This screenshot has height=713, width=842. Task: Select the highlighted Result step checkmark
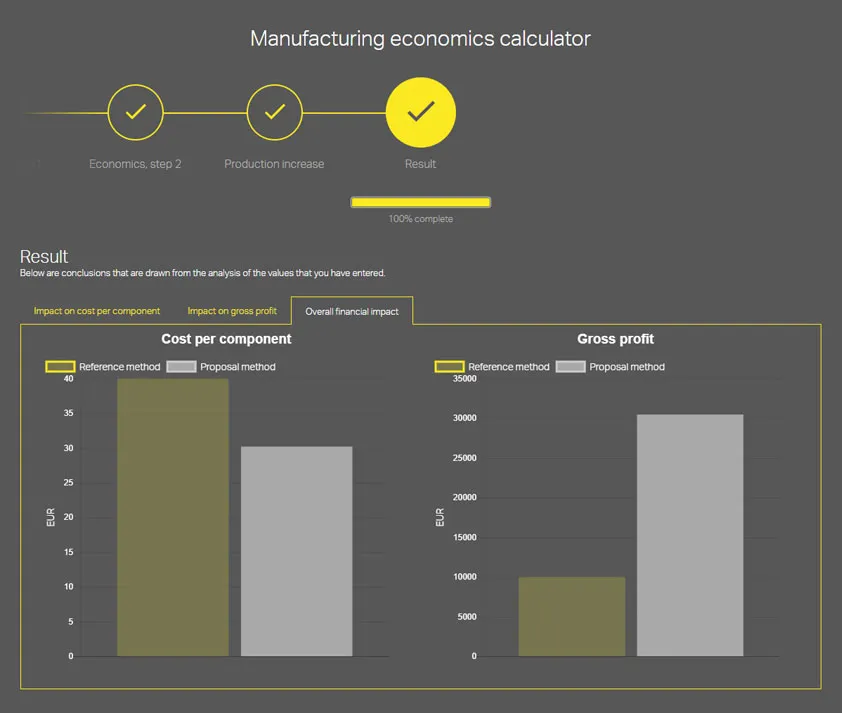click(420, 112)
